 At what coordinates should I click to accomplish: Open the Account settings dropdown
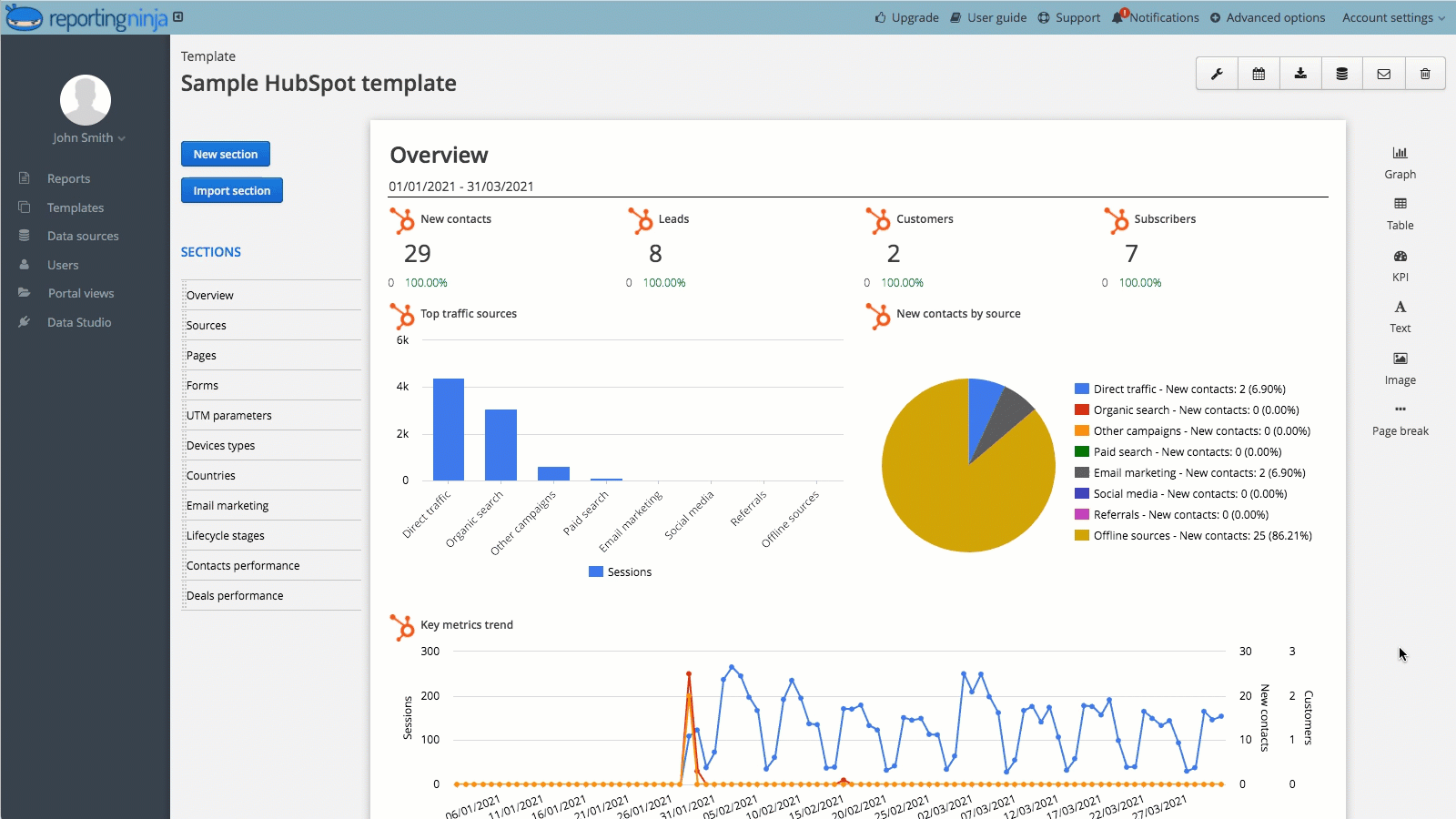1392,17
